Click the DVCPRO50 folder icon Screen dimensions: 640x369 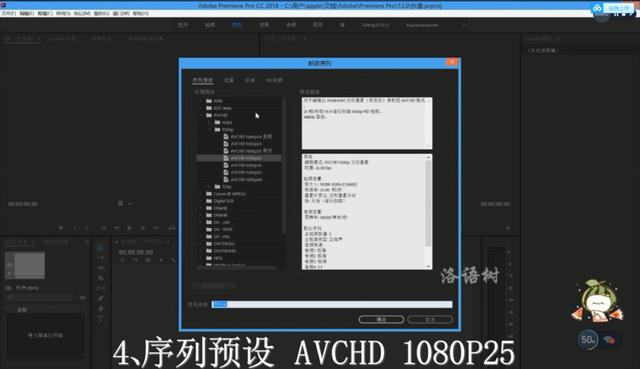point(209,244)
